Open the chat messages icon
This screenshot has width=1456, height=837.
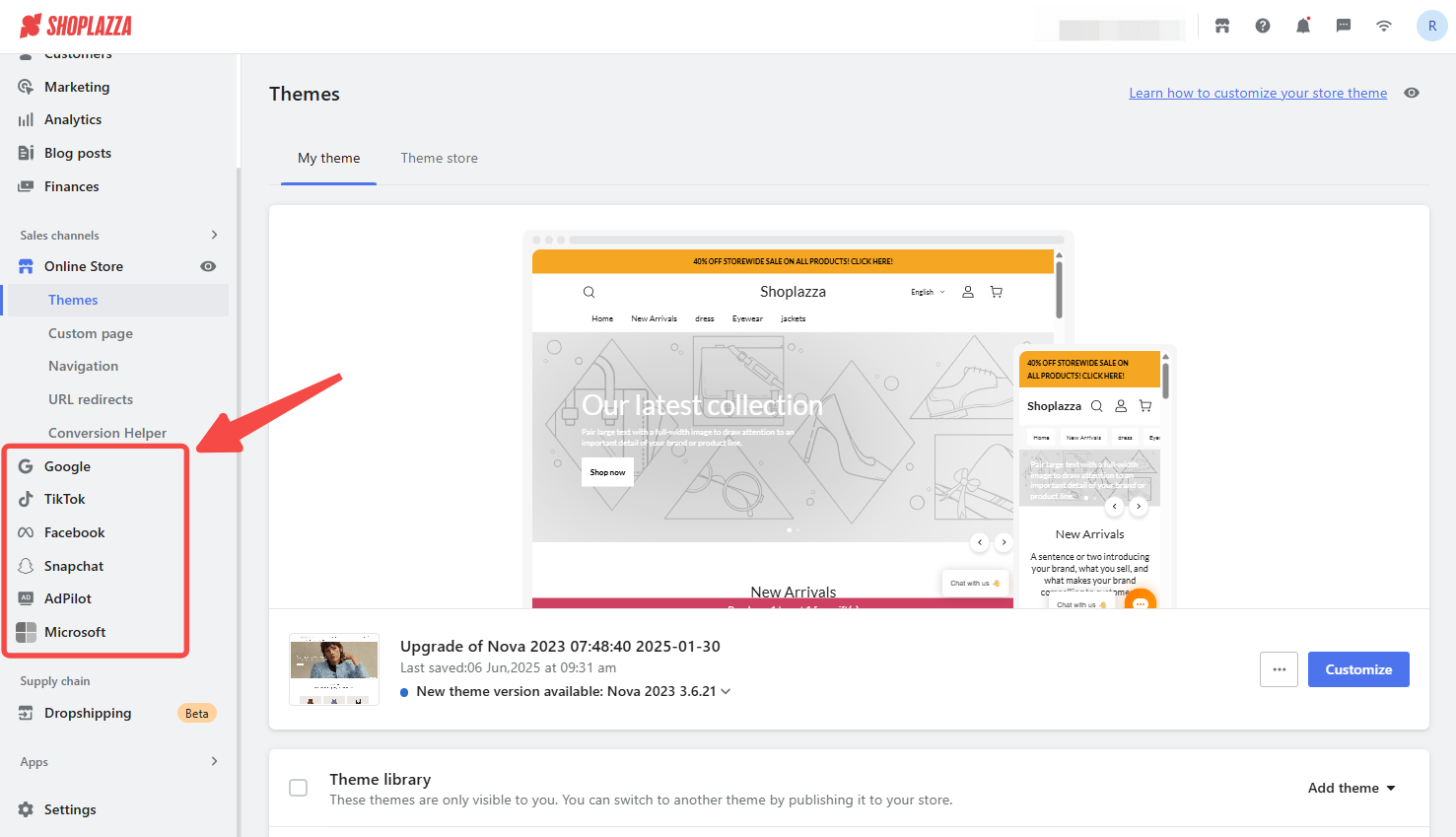pos(1344,26)
